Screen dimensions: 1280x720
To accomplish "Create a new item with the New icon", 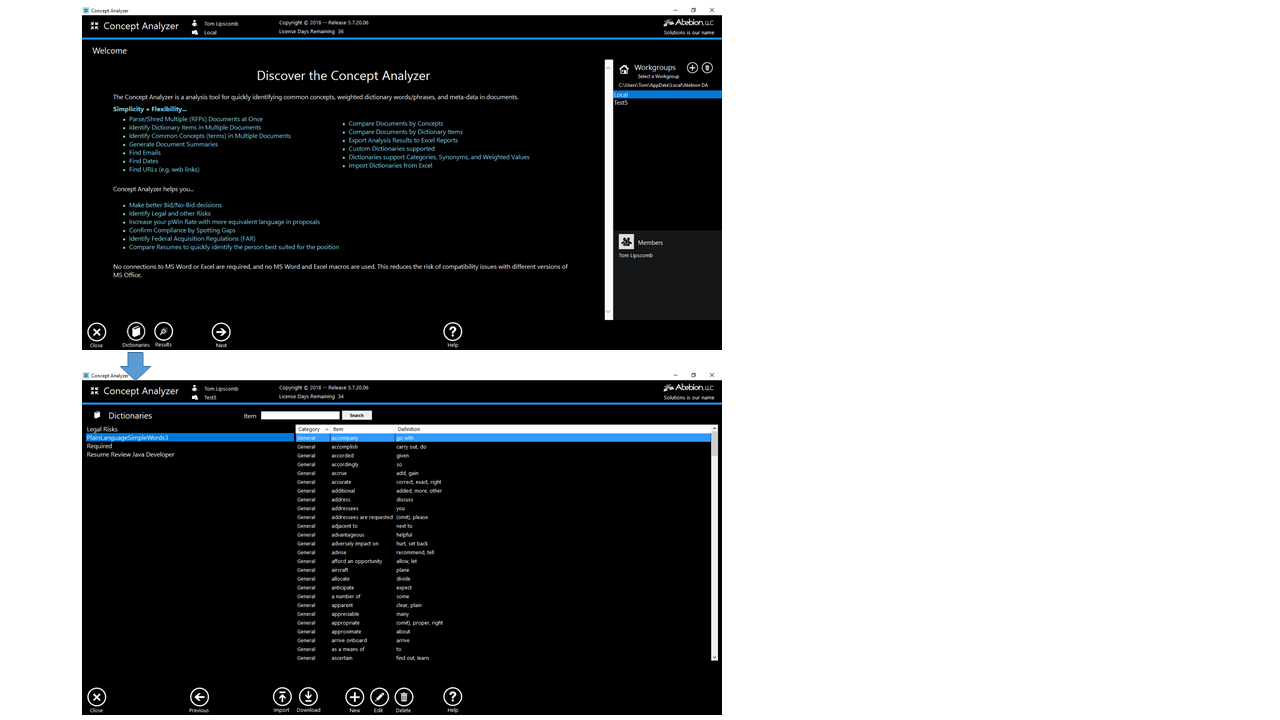I will click(354, 697).
